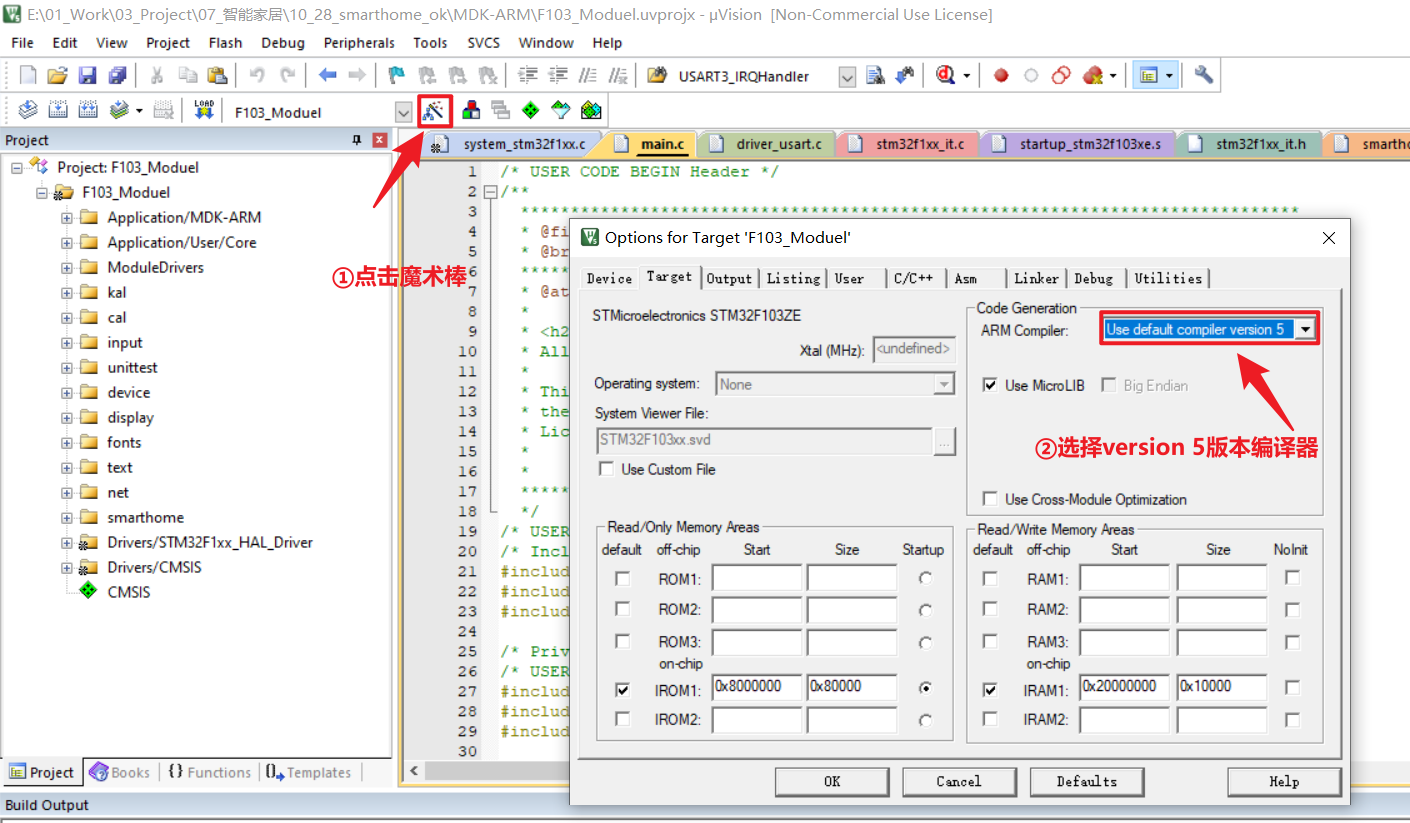Click the Open file folder icon
The image size is (1410, 823).
(x=57, y=76)
